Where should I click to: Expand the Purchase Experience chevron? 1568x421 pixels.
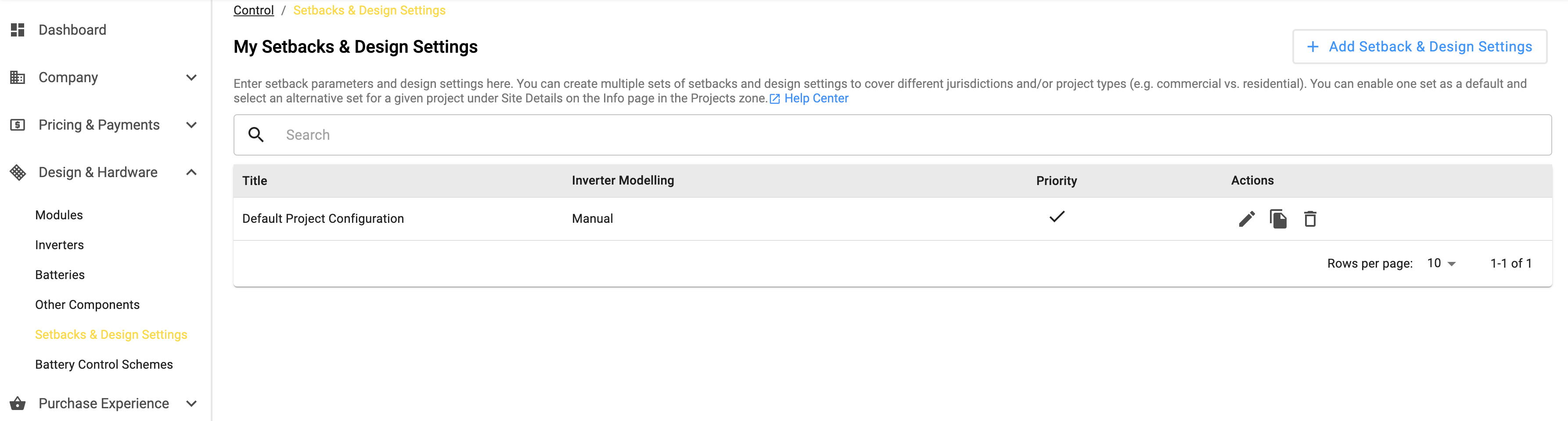[191, 403]
